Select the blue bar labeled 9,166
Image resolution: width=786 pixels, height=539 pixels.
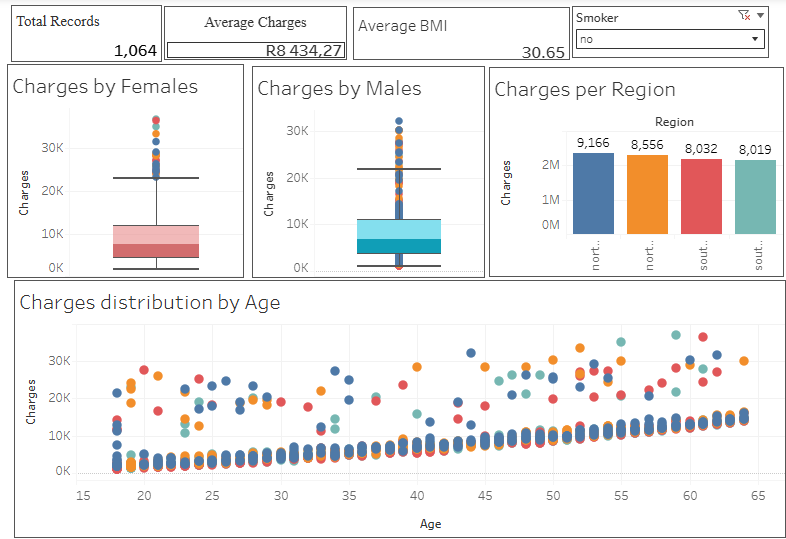pyautogui.click(x=594, y=194)
